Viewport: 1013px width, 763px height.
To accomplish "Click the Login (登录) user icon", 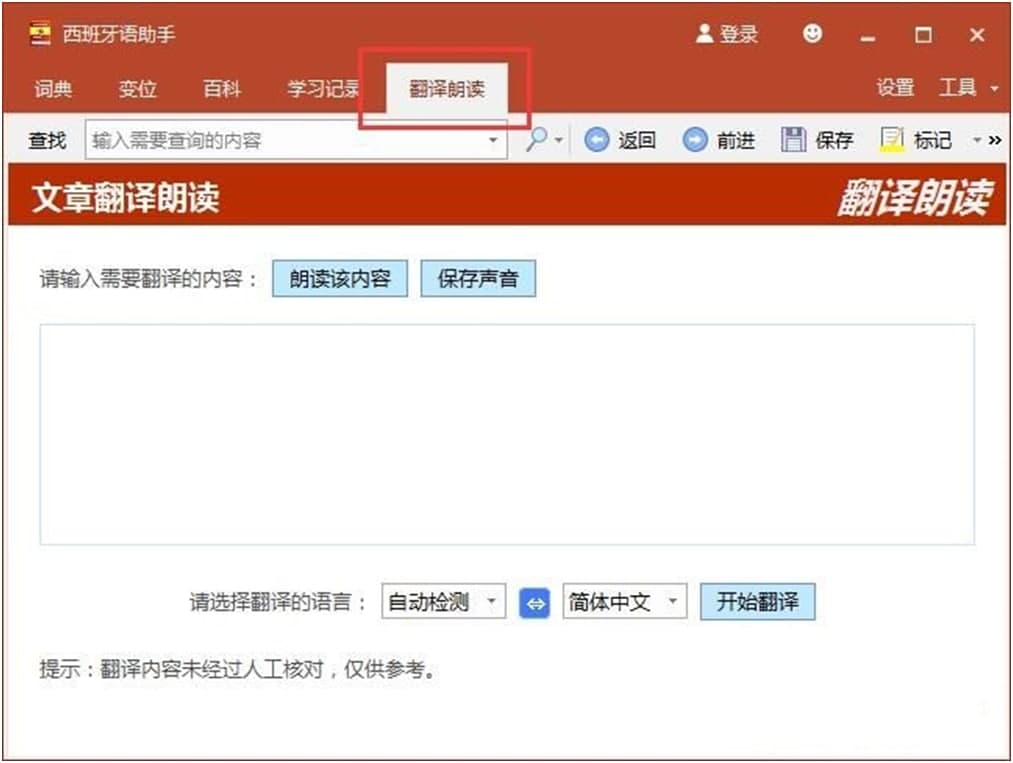I will 704,34.
